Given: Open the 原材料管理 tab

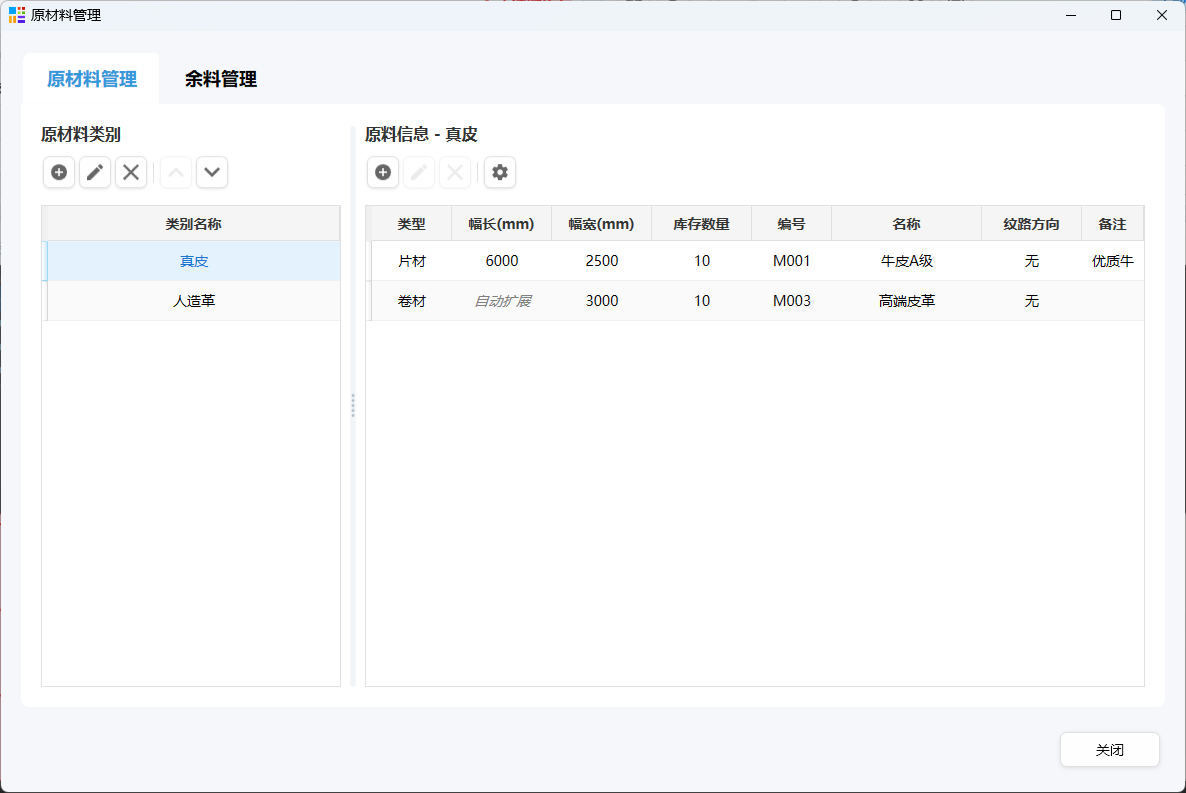Looking at the screenshot, I should pos(90,77).
